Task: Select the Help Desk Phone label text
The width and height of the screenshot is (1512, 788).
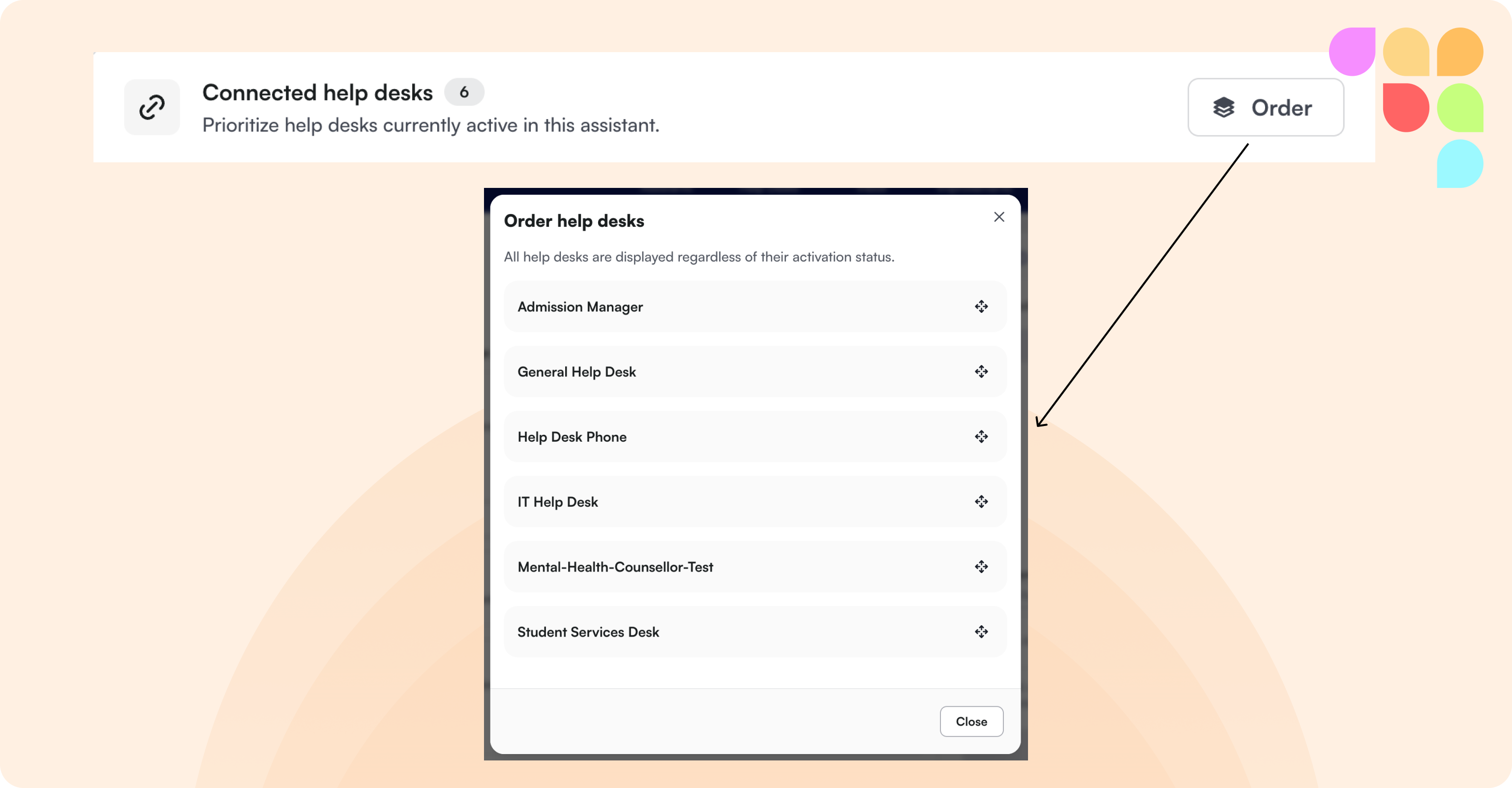Action: point(572,437)
